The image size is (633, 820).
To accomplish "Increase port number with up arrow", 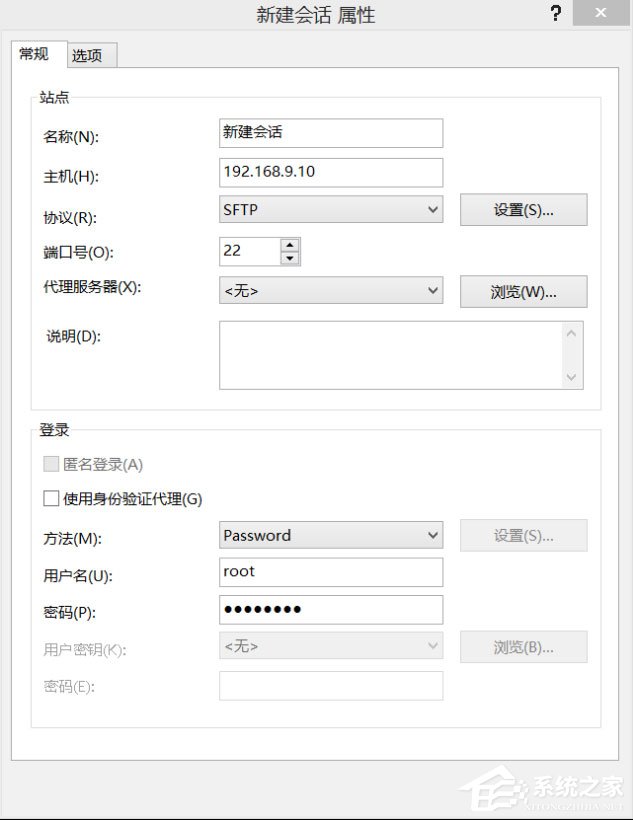I will pos(290,244).
